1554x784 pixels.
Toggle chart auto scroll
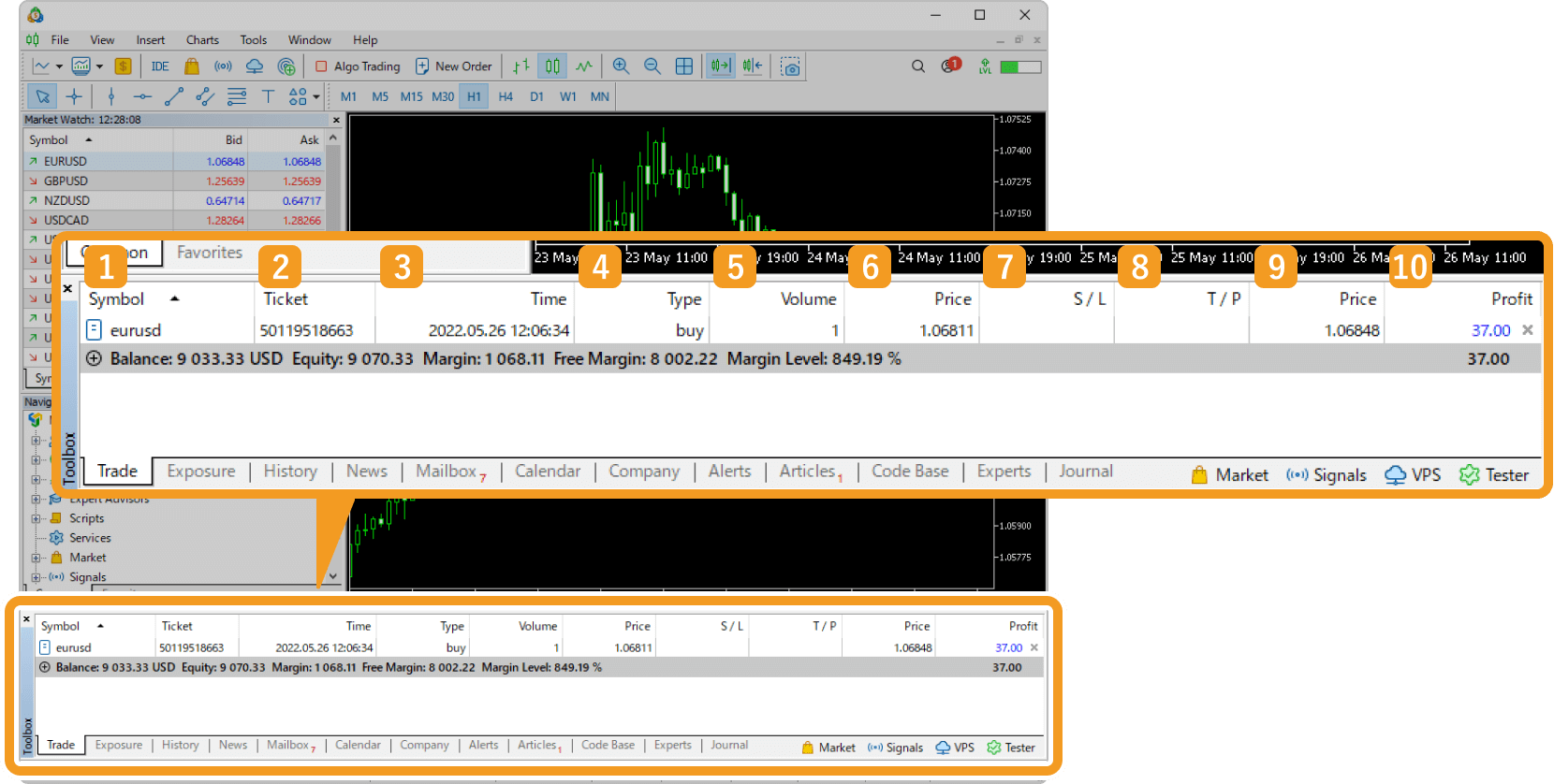click(720, 66)
